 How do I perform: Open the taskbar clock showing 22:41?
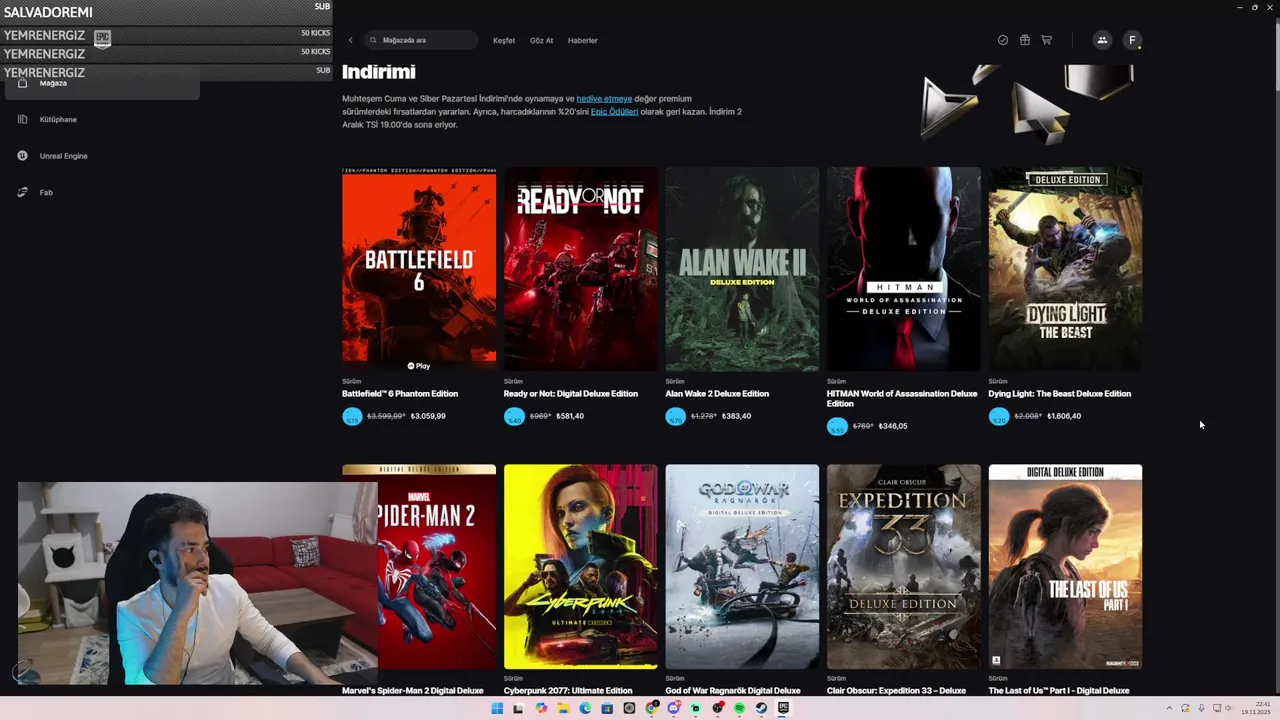coord(1257,708)
